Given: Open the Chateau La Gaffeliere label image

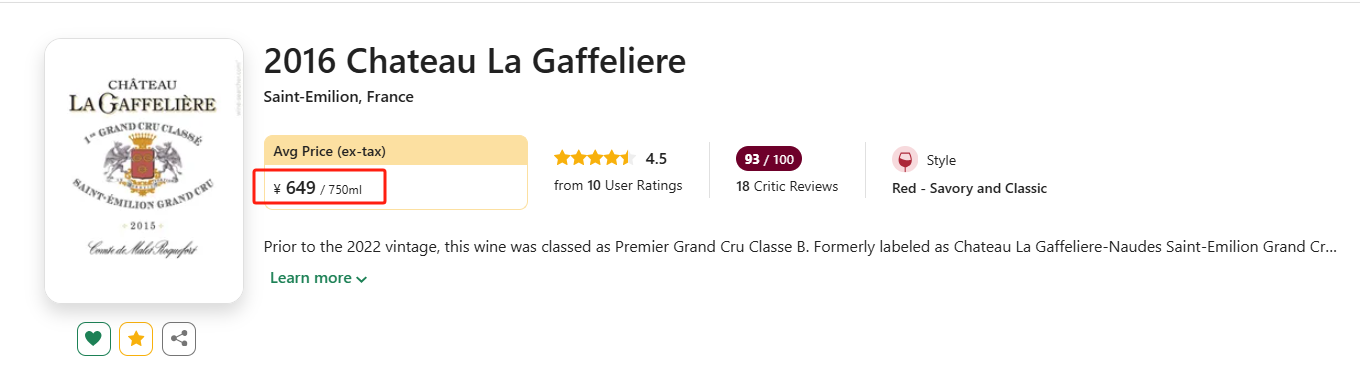Looking at the screenshot, I should click(144, 170).
